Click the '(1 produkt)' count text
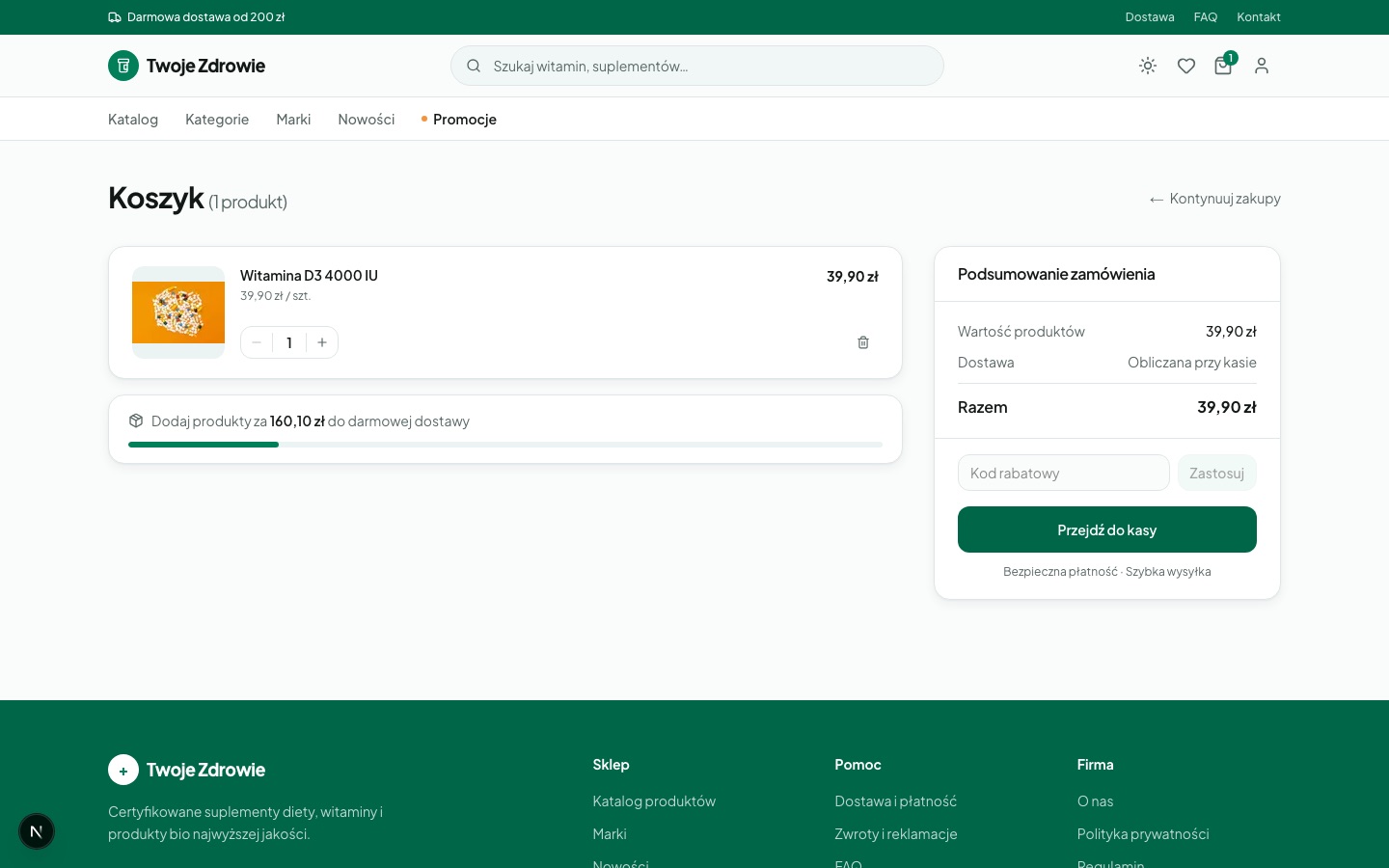 [x=248, y=202]
